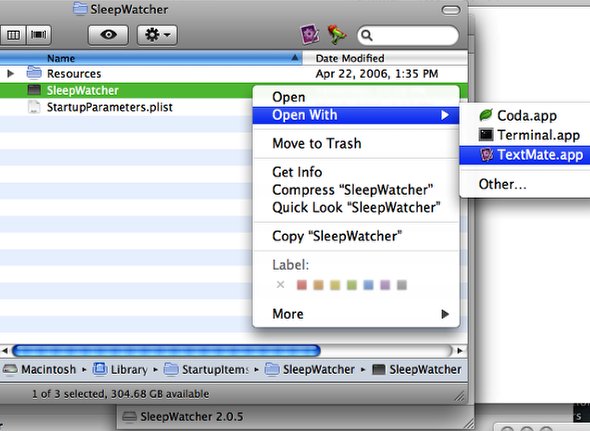
Task: Click the TextMate app icon in submenu
Action: tap(486, 154)
